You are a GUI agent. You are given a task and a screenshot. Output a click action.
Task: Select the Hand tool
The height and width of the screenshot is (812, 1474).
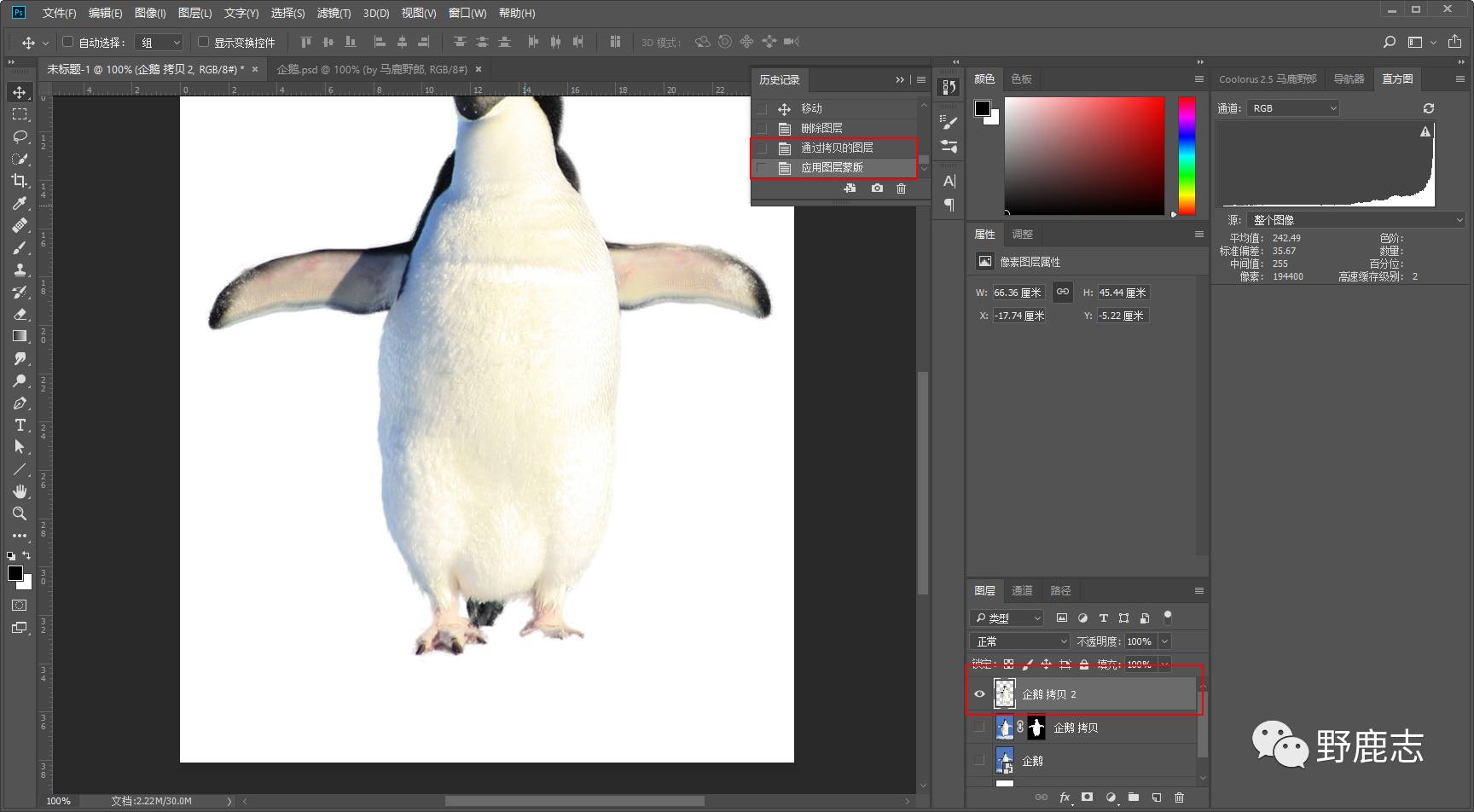tap(20, 491)
